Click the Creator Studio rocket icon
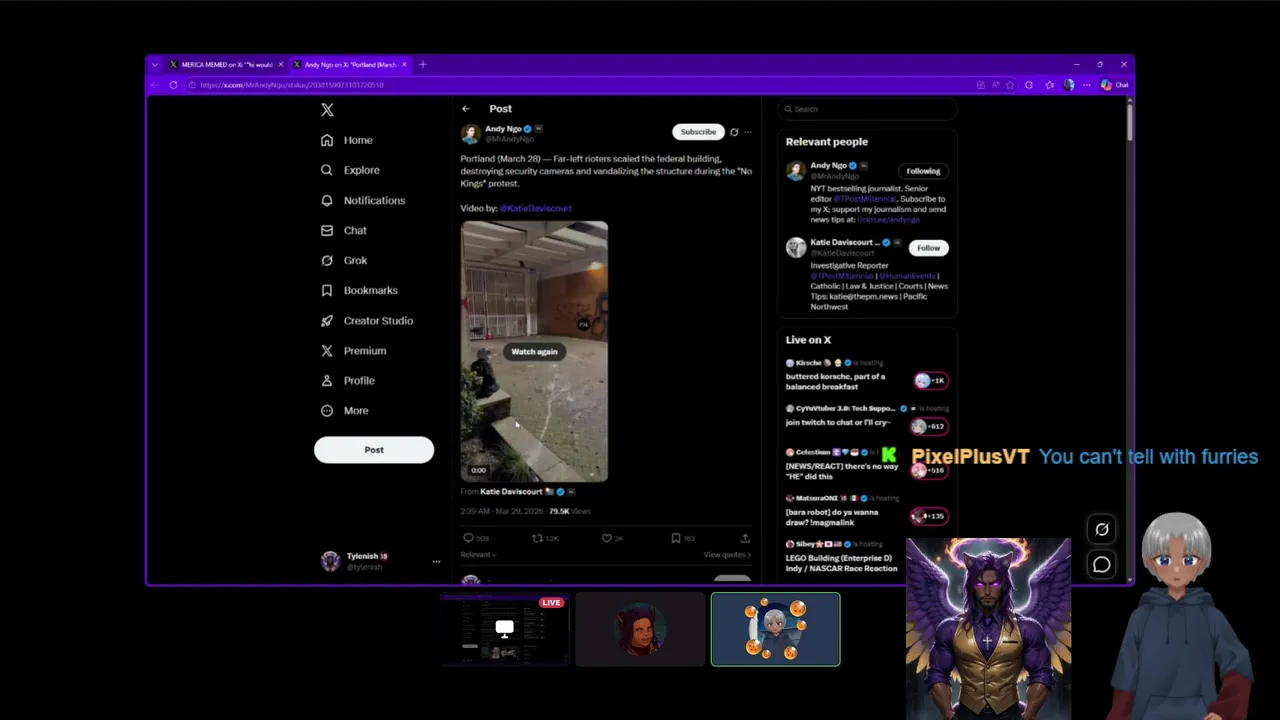The image size is (1280, 720). tap(327, 321)
